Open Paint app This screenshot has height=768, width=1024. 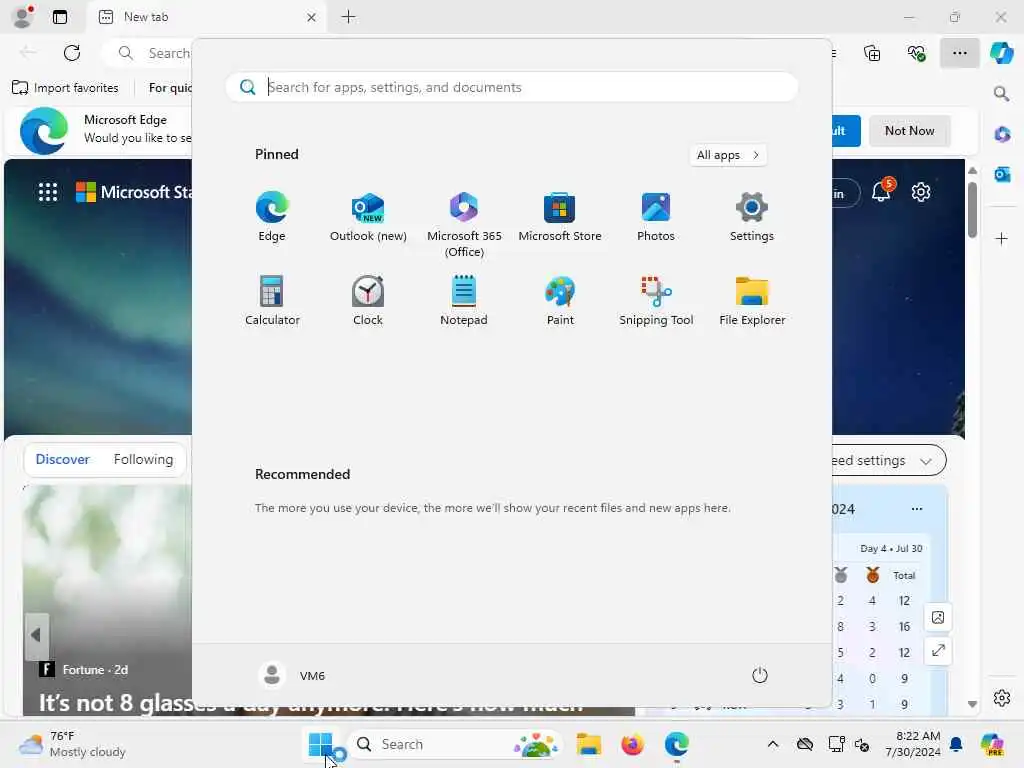pyautogui.click(x=560, y=300)
